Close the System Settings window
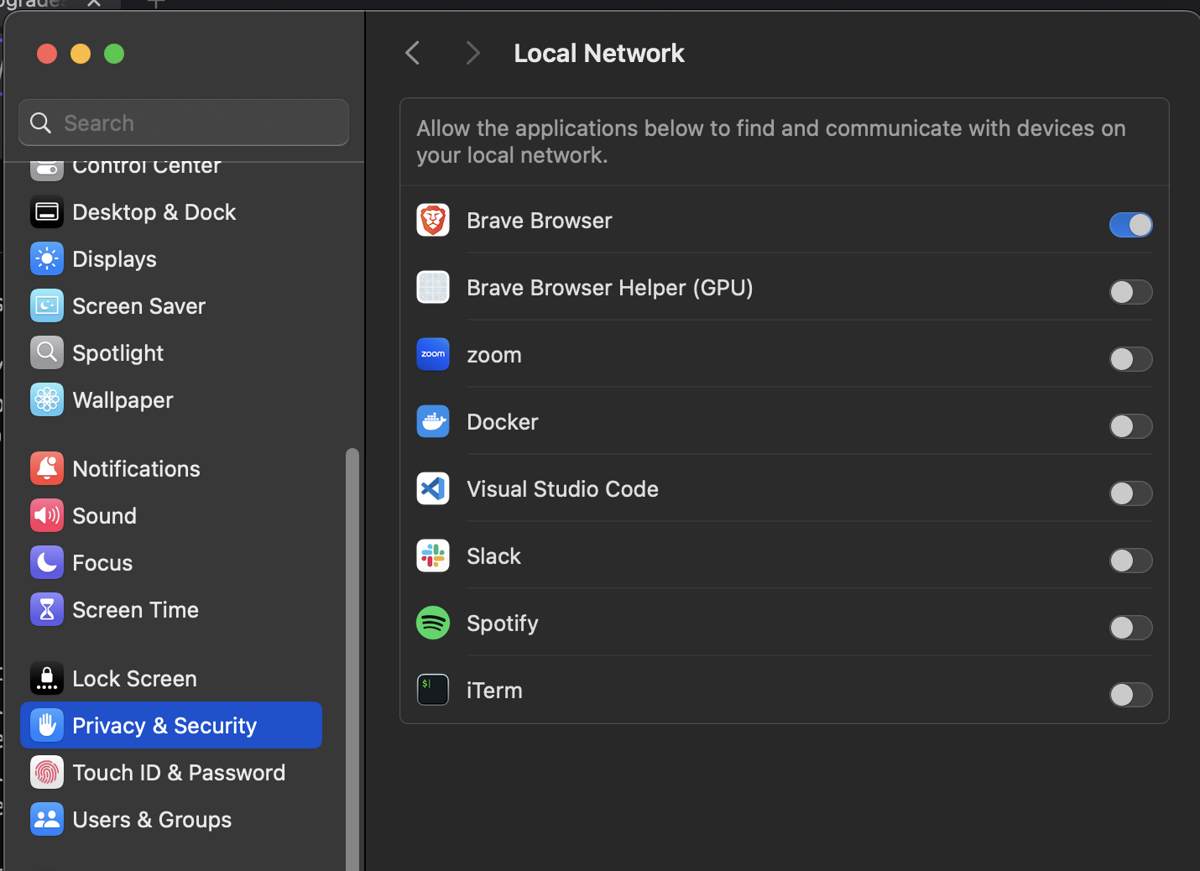This screenshot has height=871, width=1200. click(47, 54)
